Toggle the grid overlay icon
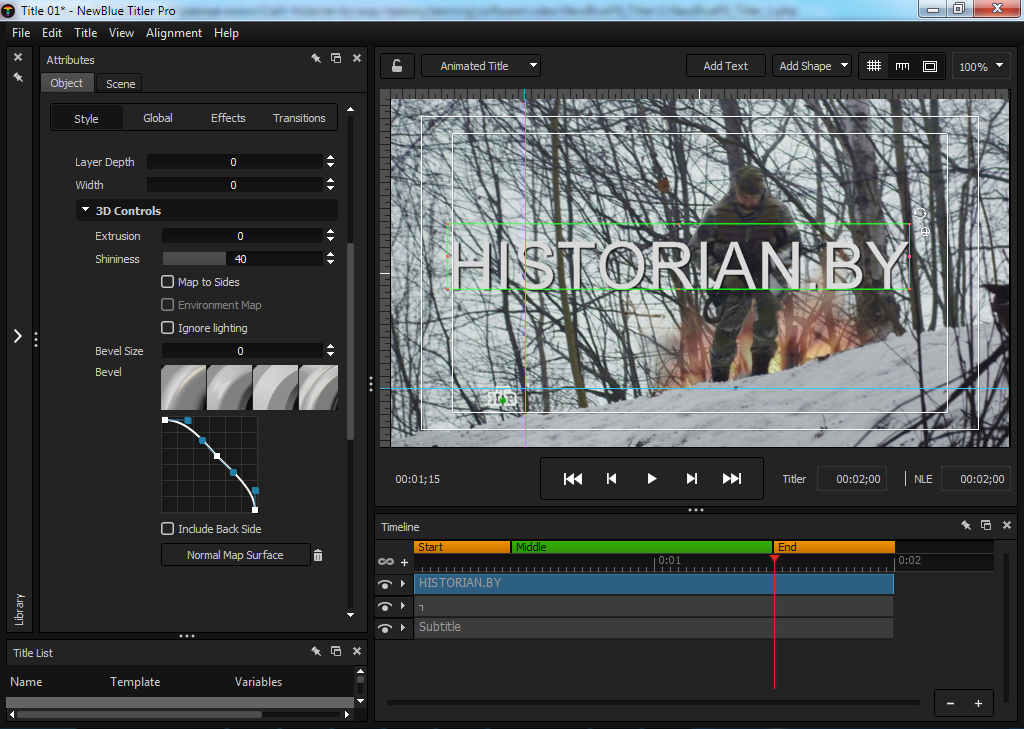The width and height of the screenshot is (1024, 729). pos(874,66)
